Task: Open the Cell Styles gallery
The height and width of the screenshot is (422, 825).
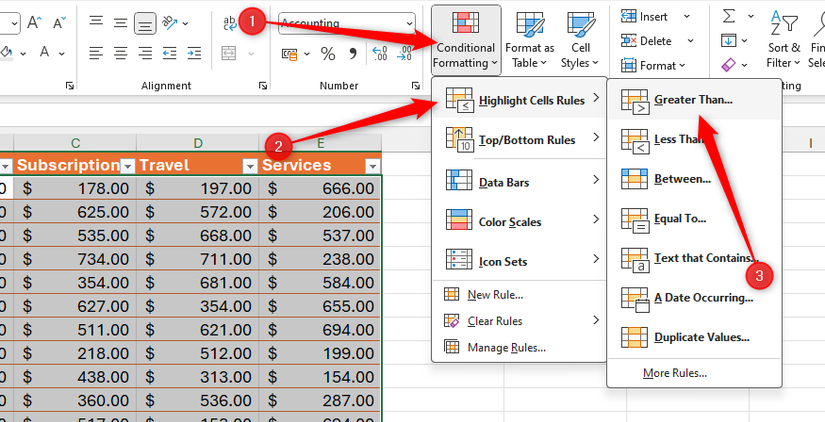Action: [575, 41]
